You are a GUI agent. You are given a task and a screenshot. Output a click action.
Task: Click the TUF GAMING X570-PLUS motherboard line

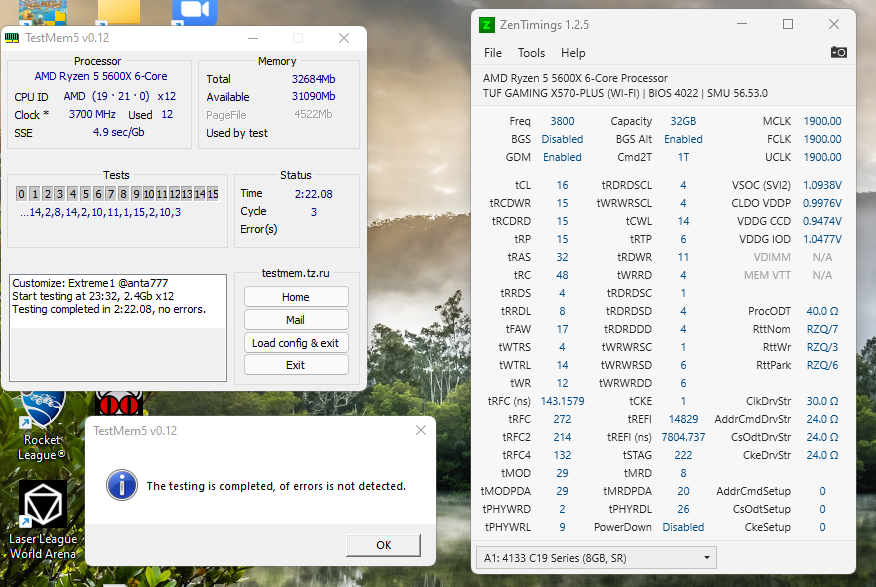(x=625, y=93)
